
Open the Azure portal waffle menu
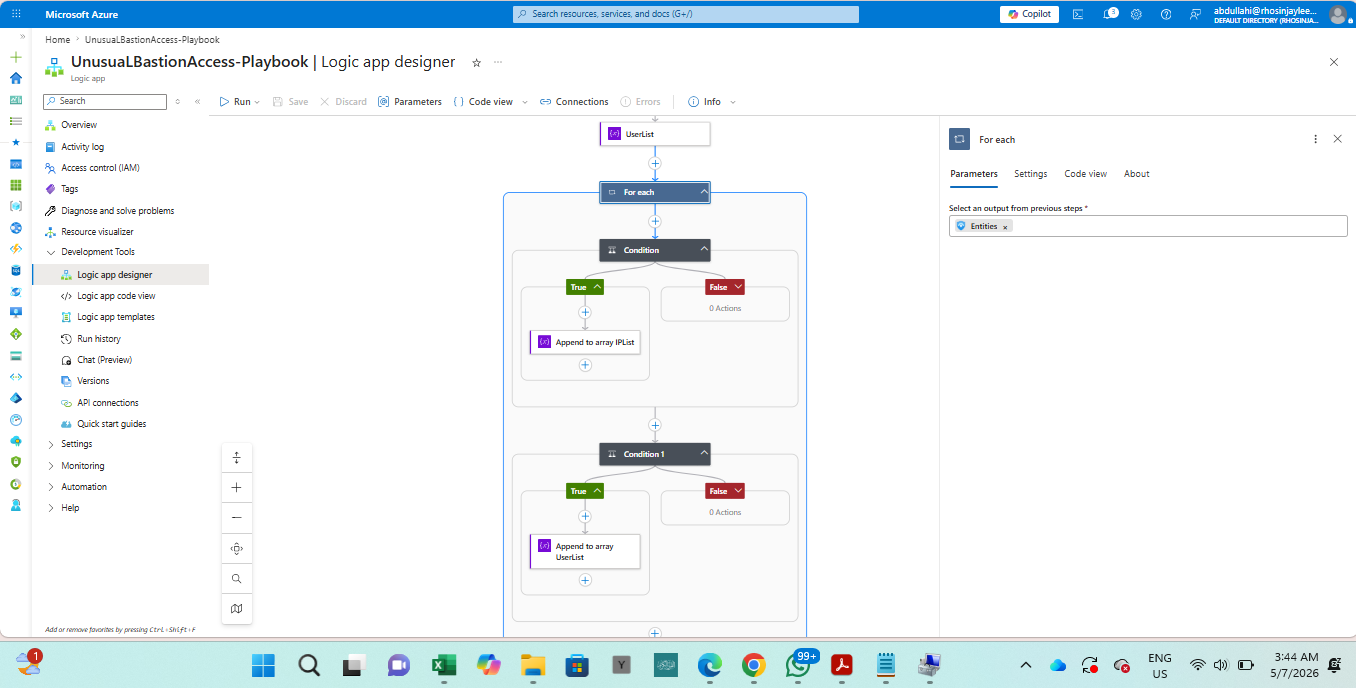pos(16,14)
